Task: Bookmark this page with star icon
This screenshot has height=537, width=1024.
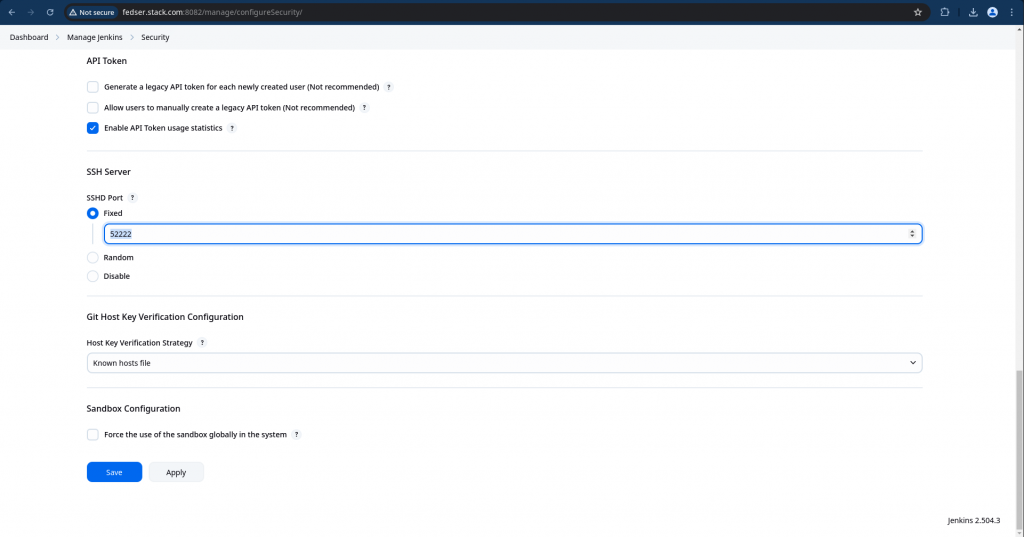Action: pos(917,12)
